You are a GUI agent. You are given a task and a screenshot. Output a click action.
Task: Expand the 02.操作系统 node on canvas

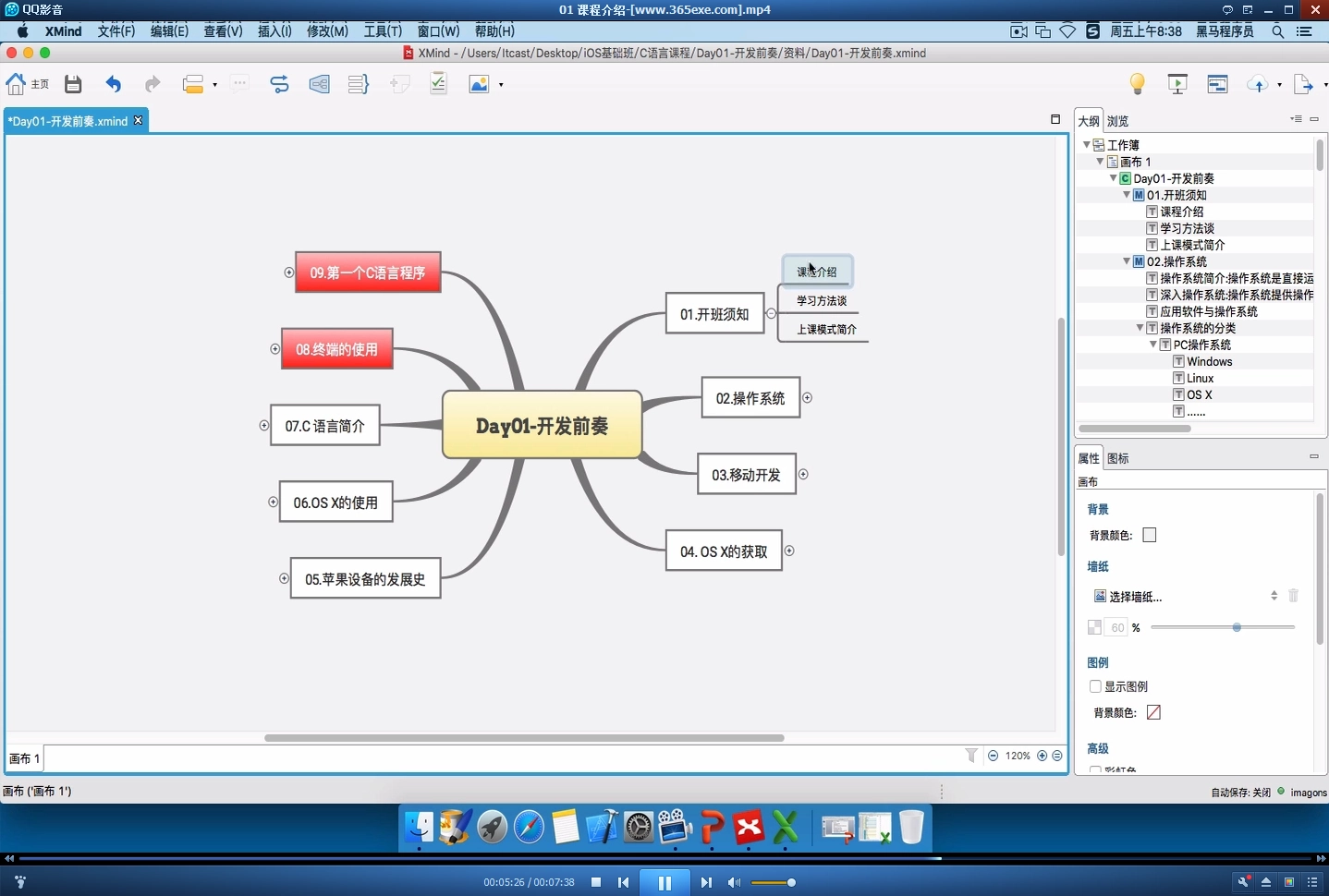tap(807, 398)
